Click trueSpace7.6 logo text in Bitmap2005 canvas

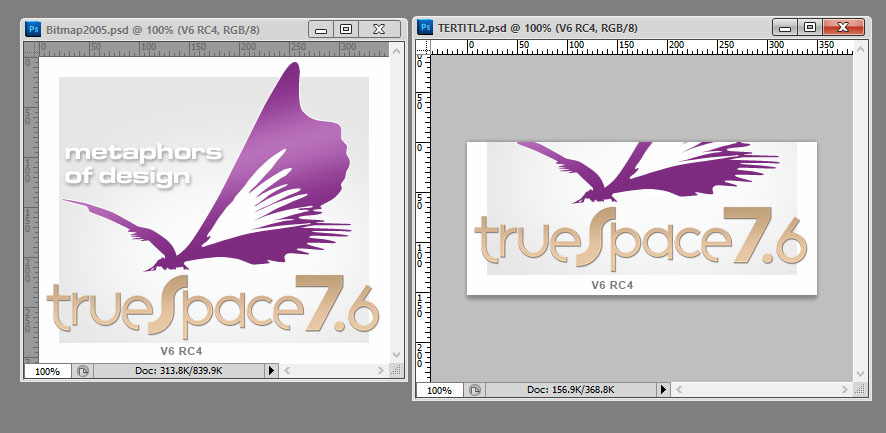click(212, 305)
